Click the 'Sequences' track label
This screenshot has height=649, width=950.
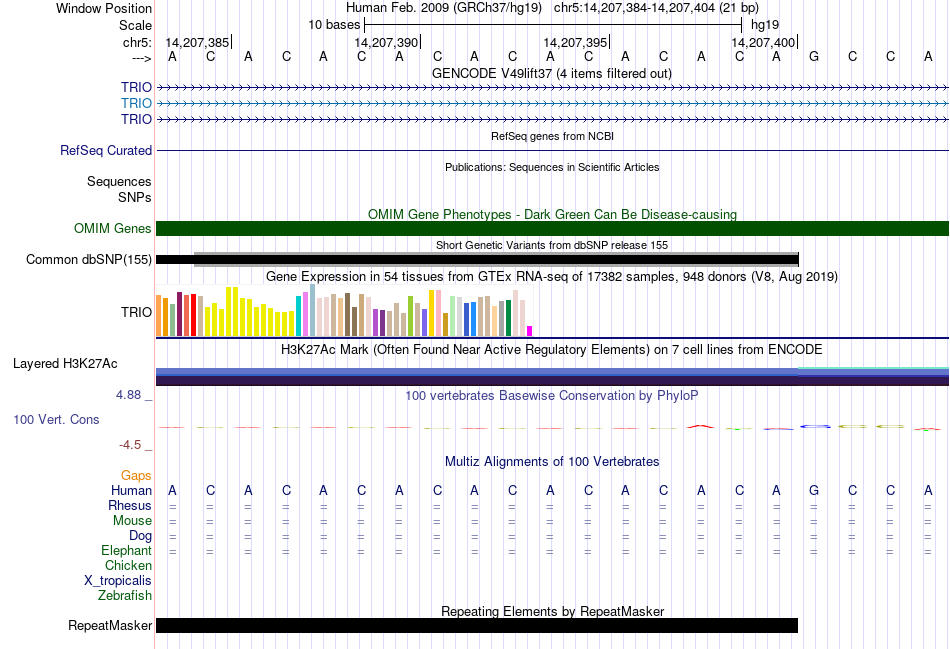coord(119,181)
